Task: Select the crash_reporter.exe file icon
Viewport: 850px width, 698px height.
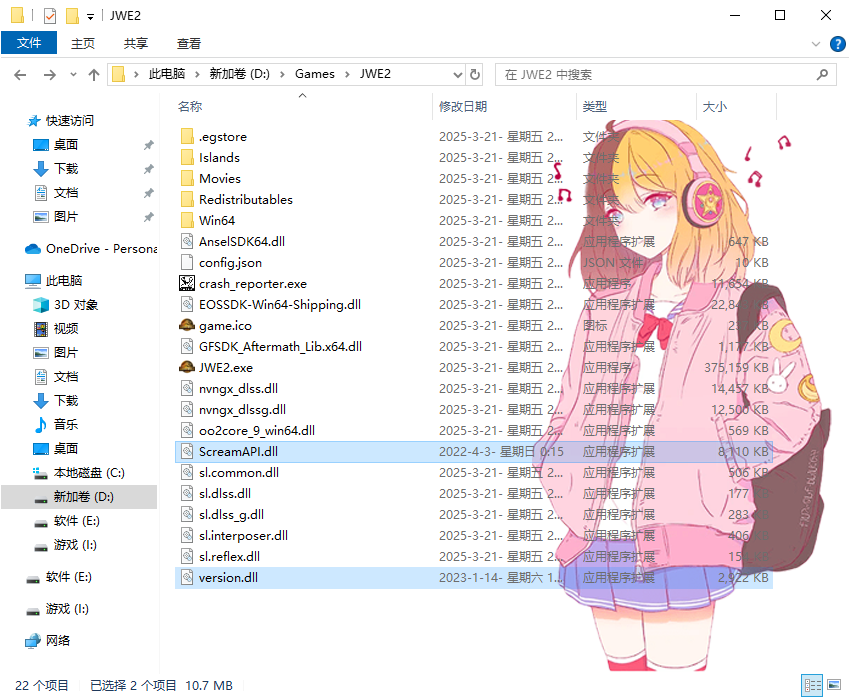Action: [x=186, y=283]
